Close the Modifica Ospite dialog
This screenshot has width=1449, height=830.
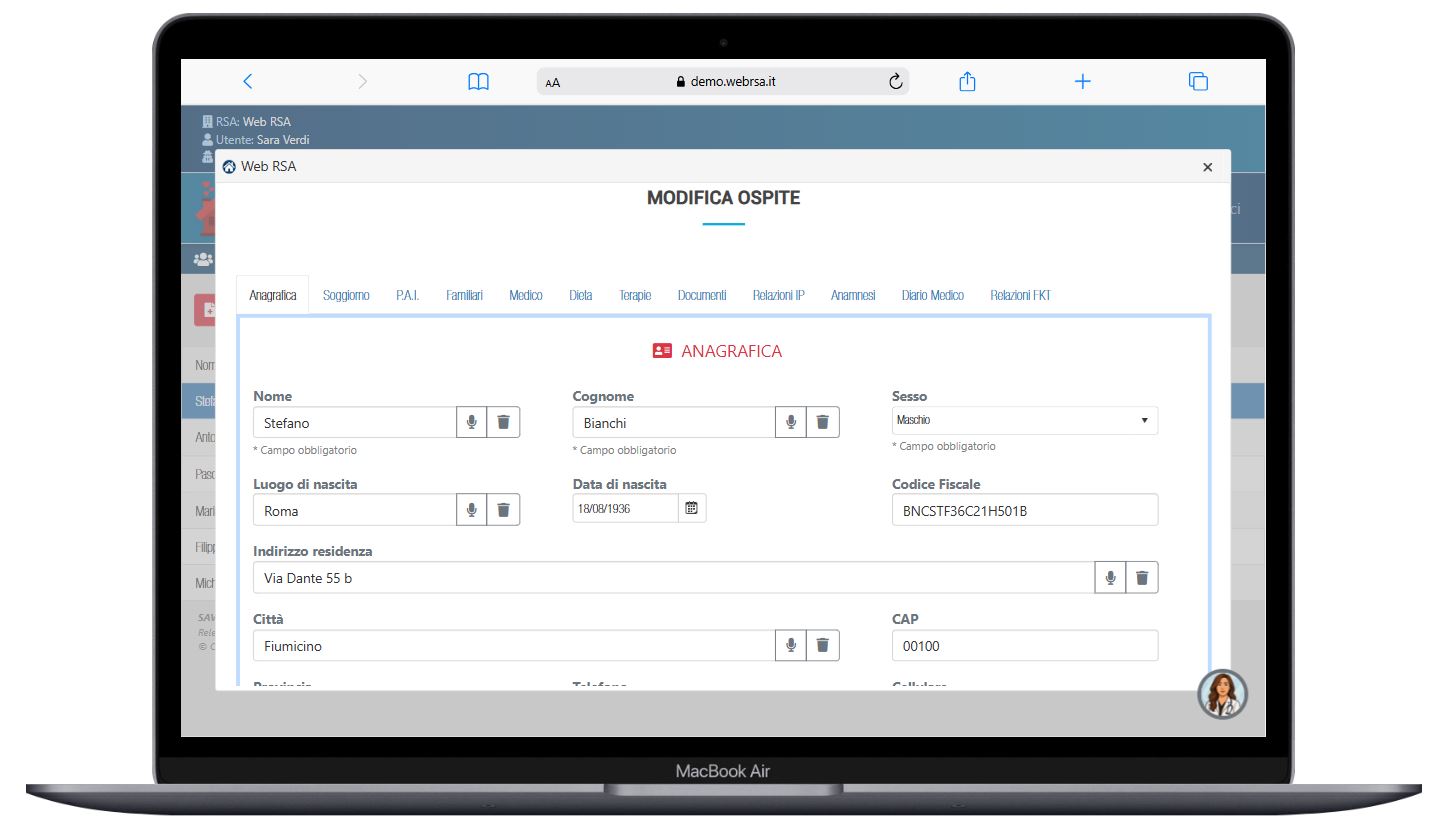[x=1207, y=167]
